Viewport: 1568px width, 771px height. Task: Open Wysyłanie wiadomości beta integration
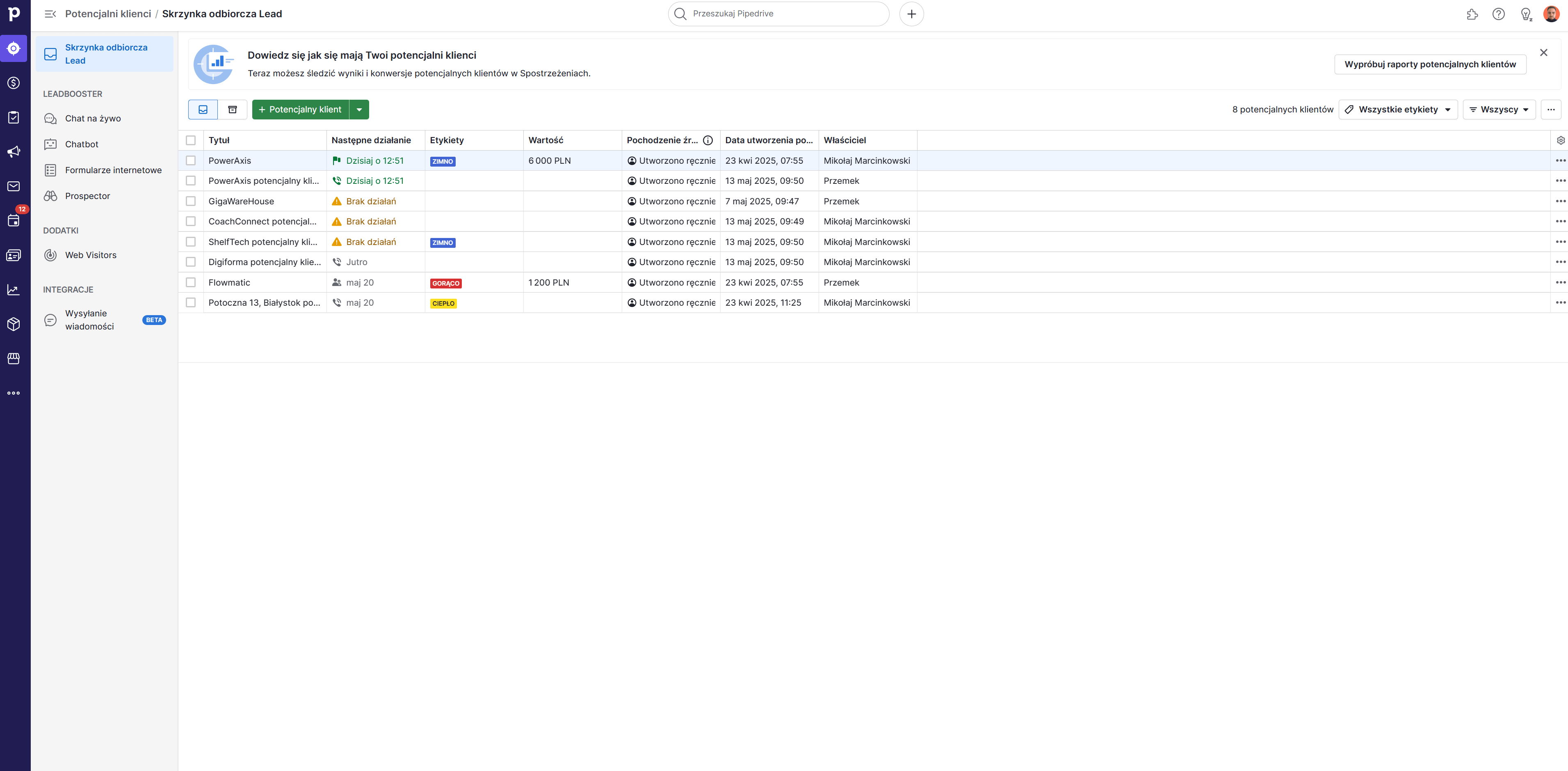[x=104, y=320]
